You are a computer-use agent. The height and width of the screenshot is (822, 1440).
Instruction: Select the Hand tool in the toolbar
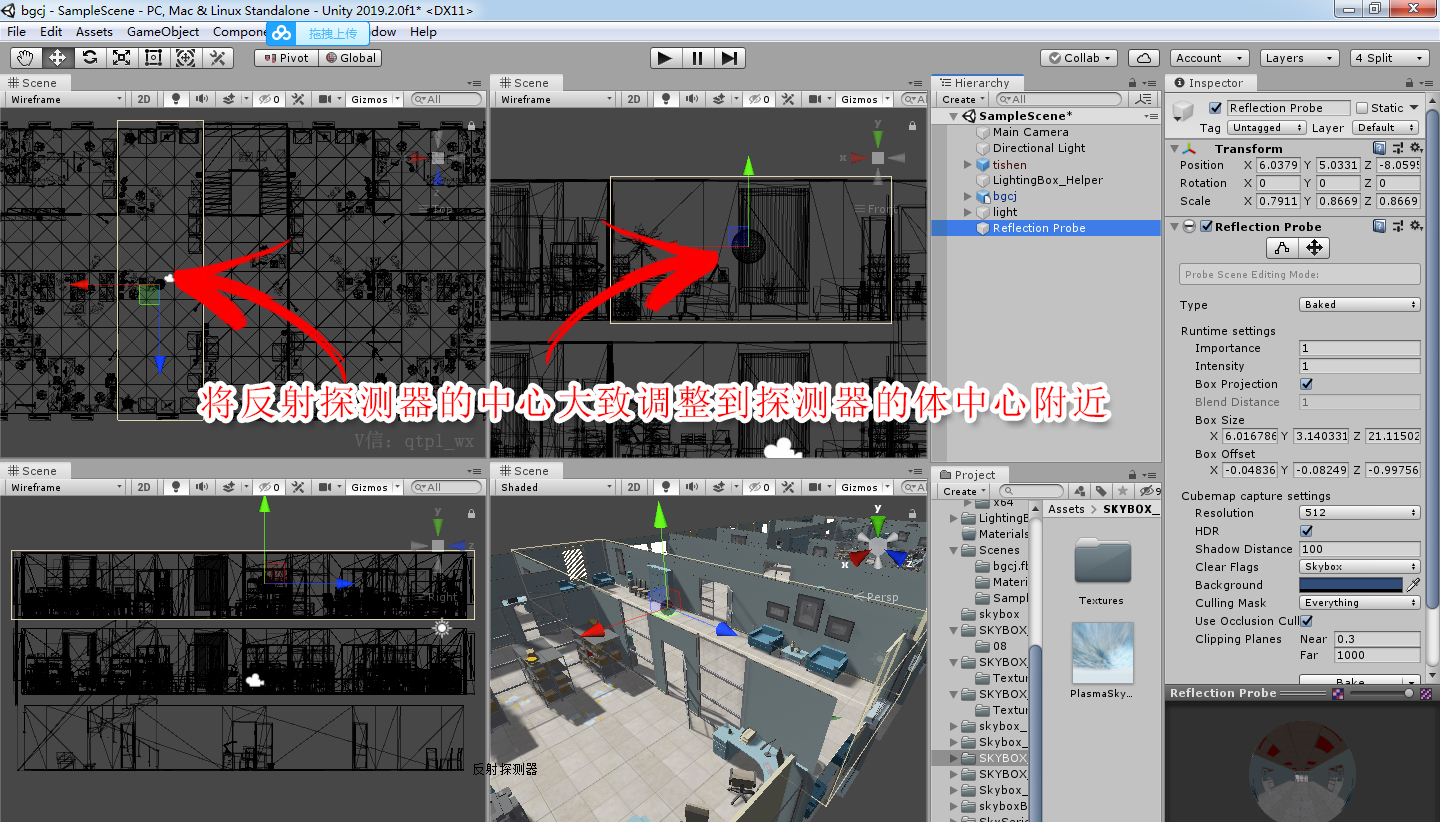click(x=25, y=58)
